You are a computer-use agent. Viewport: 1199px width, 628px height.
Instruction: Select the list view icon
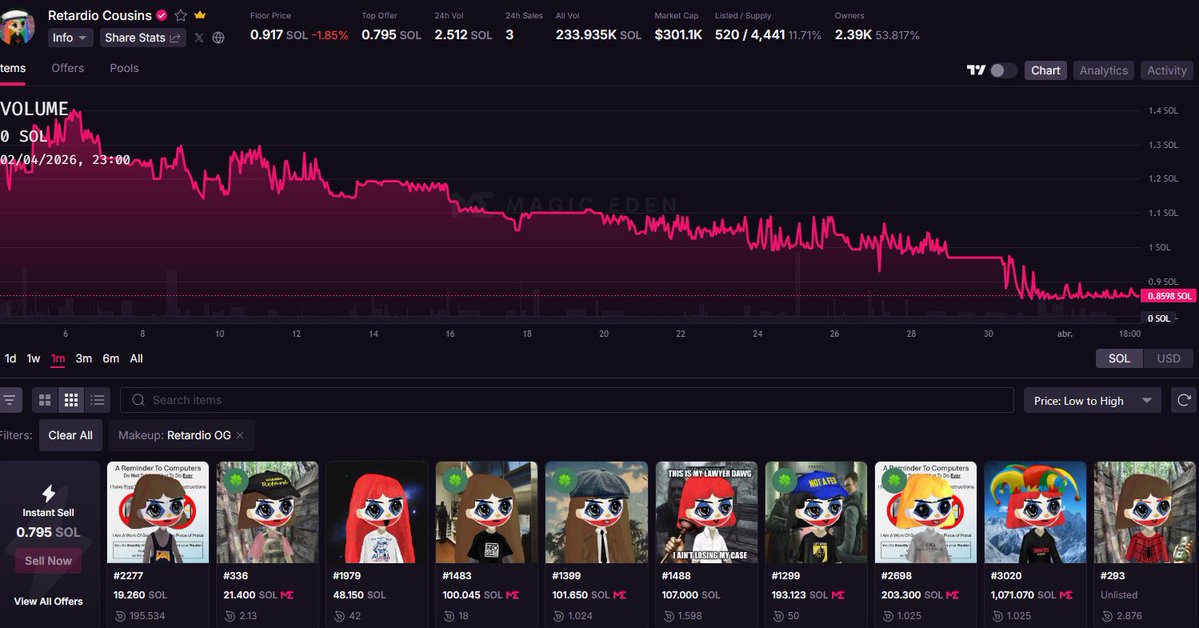(98, 400)
